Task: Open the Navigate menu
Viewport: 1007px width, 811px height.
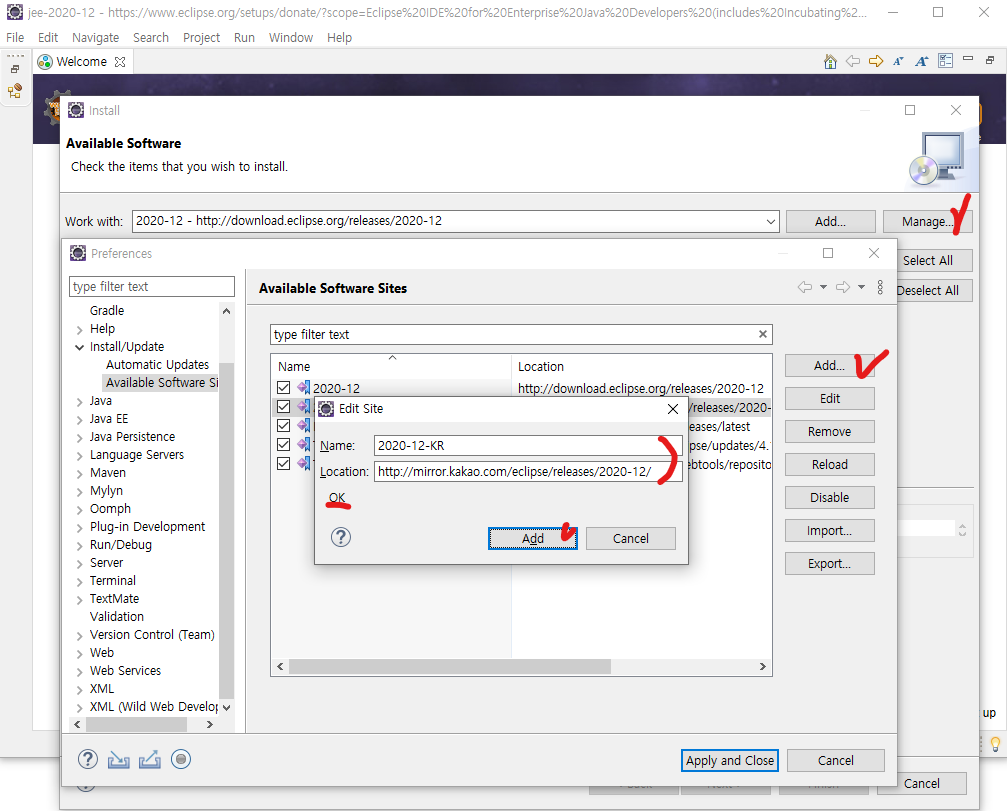Action: click(x=95, y=38)
